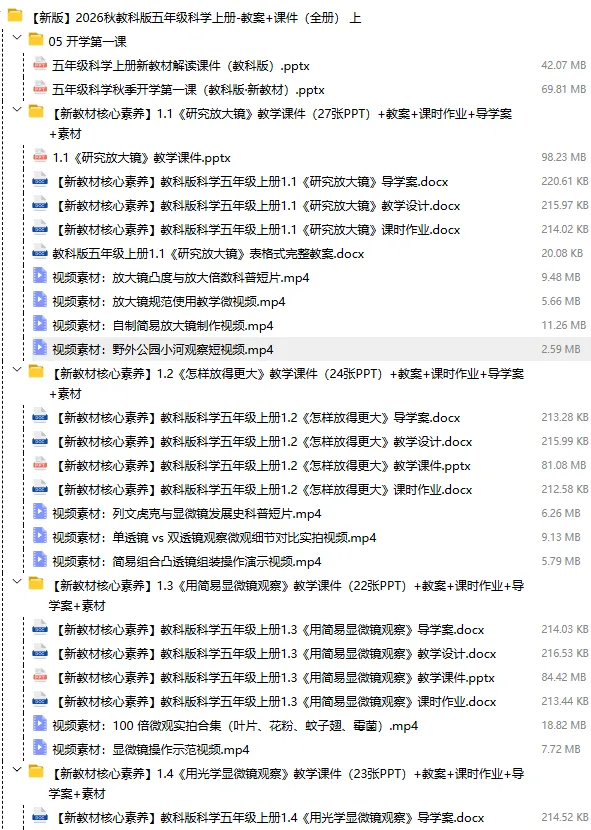Click video icon of 显微镜操作示范视频.mp4
The image size is (591, 830).
[x=40, y=748]
